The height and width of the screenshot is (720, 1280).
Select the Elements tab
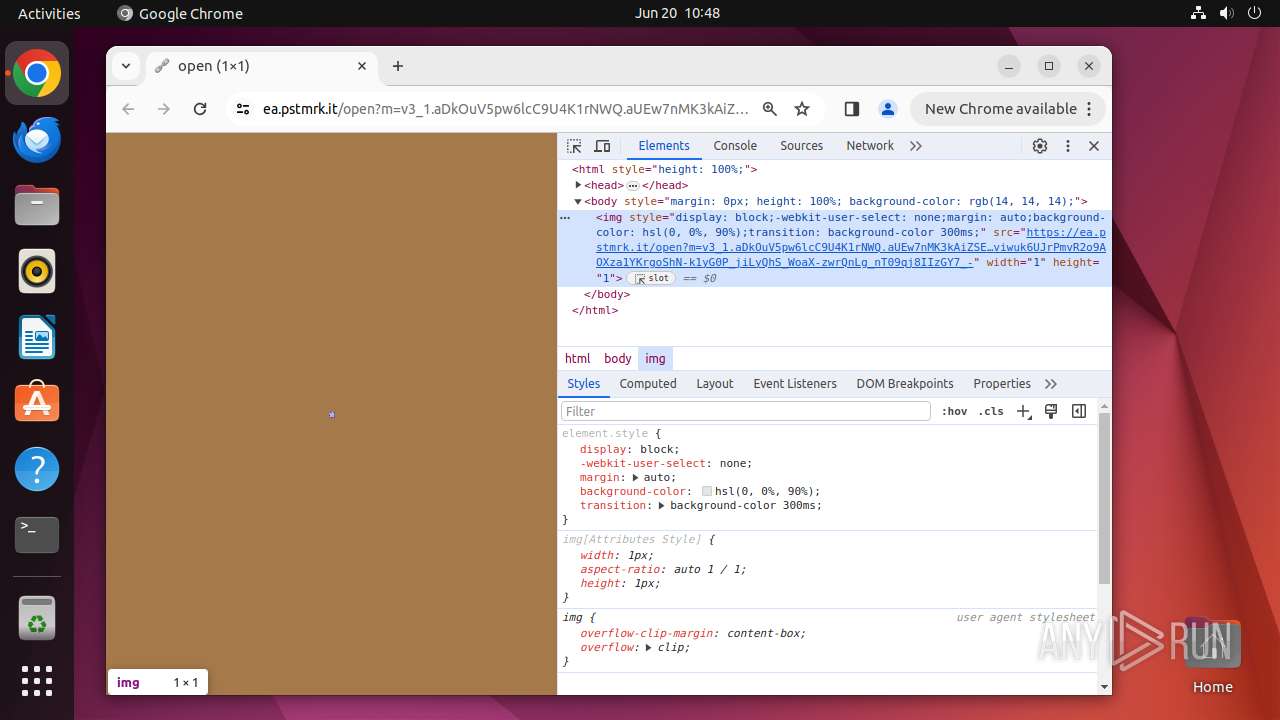664,146
